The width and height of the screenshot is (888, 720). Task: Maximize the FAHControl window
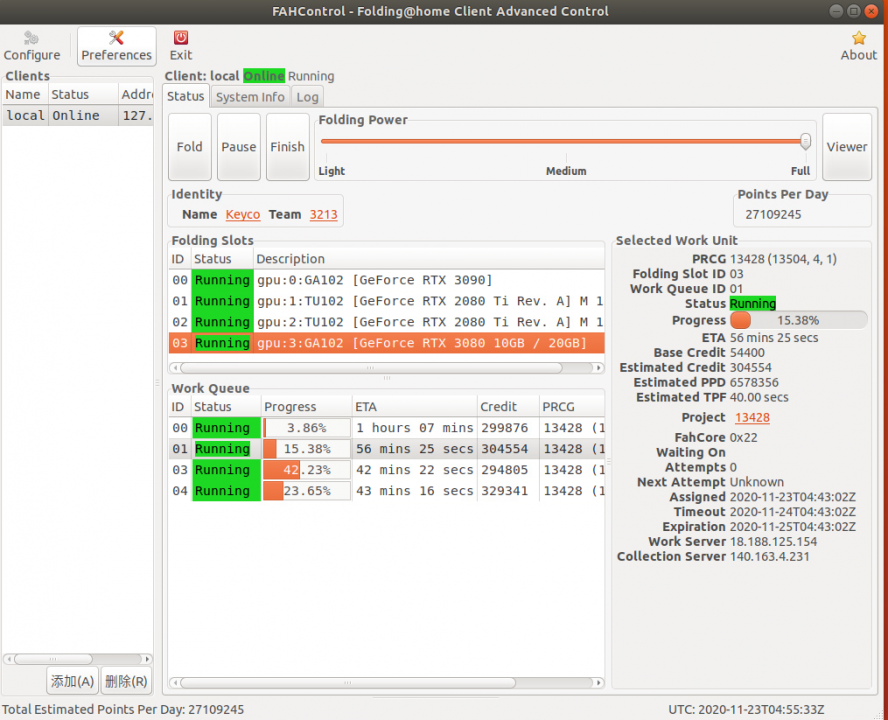click(853, 11)
